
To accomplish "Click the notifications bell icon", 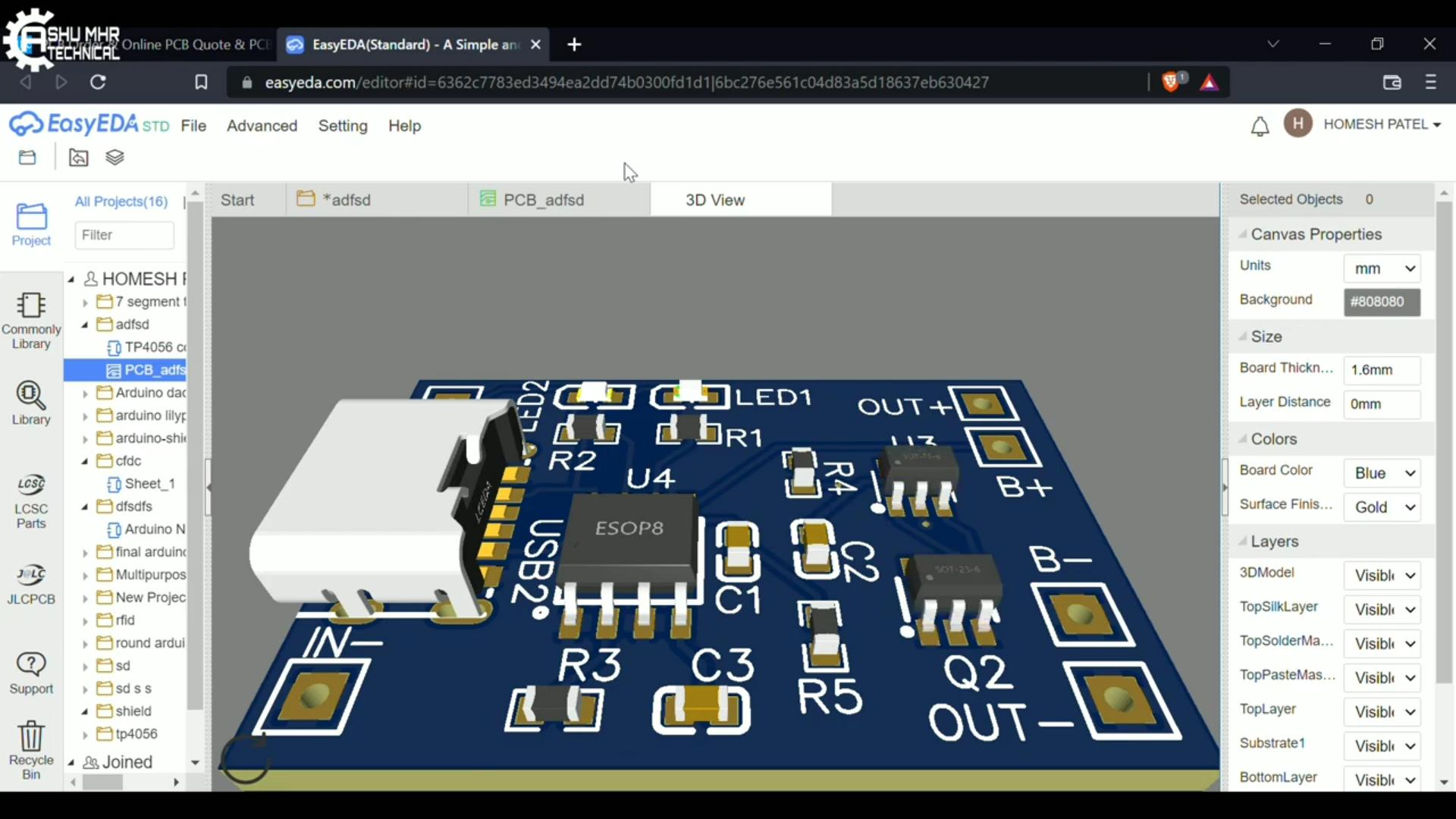I will point(1260,126).
